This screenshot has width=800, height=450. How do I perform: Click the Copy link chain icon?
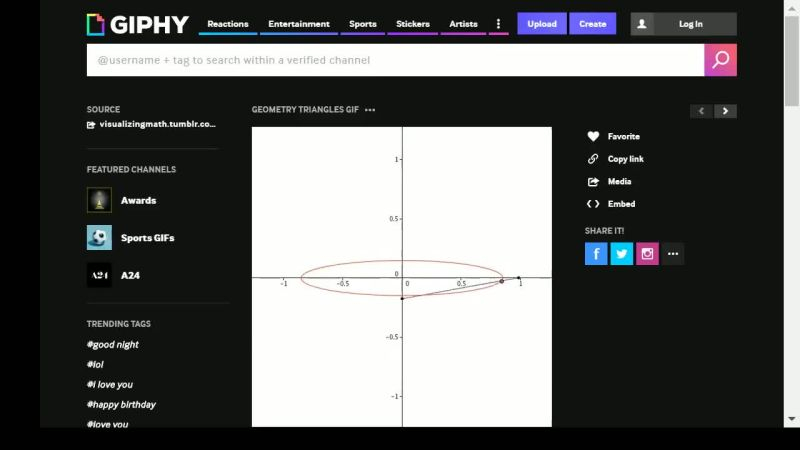click(x=593, y=159)
